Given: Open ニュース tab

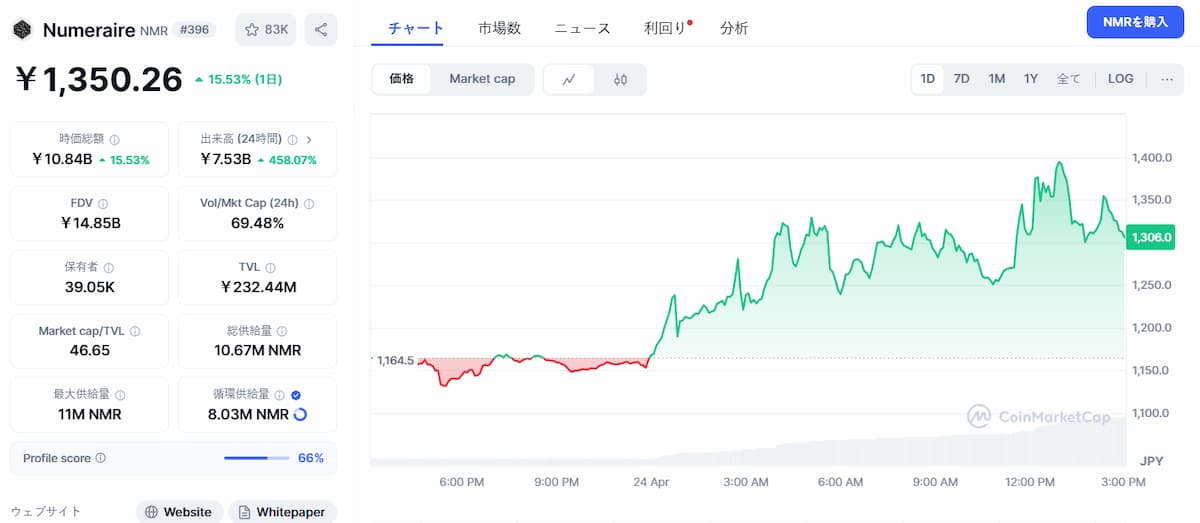Looking at the screenshot, I should pyautogui.click(x=582, y=28).
